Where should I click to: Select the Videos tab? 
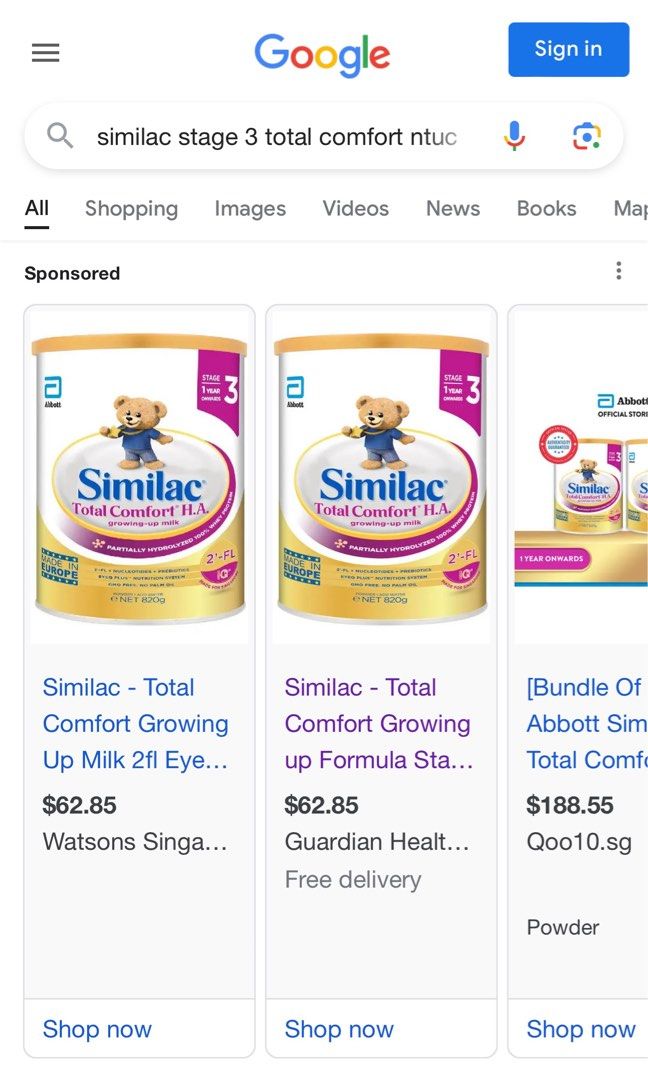point(355,209)
